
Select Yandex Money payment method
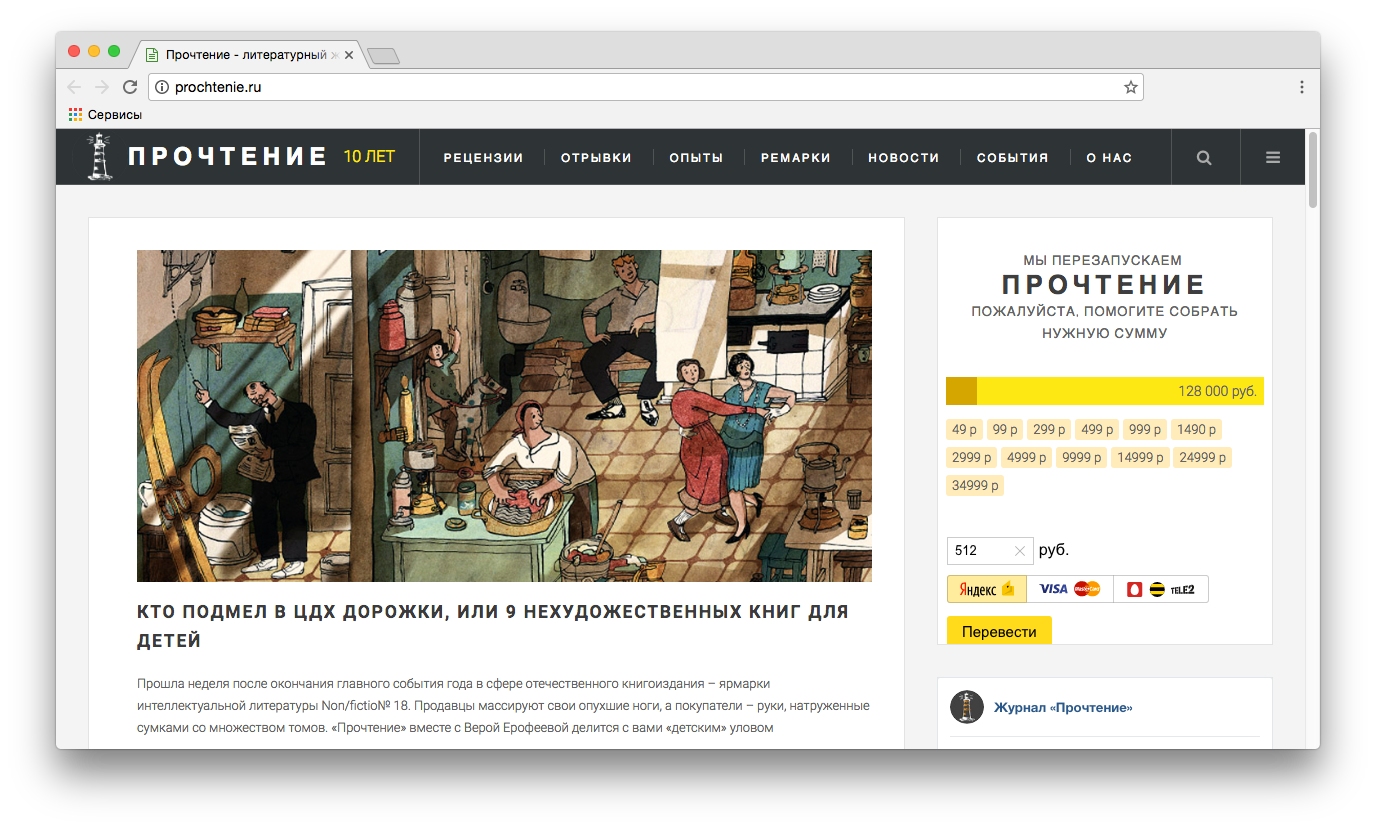click(x=987, y=589)
